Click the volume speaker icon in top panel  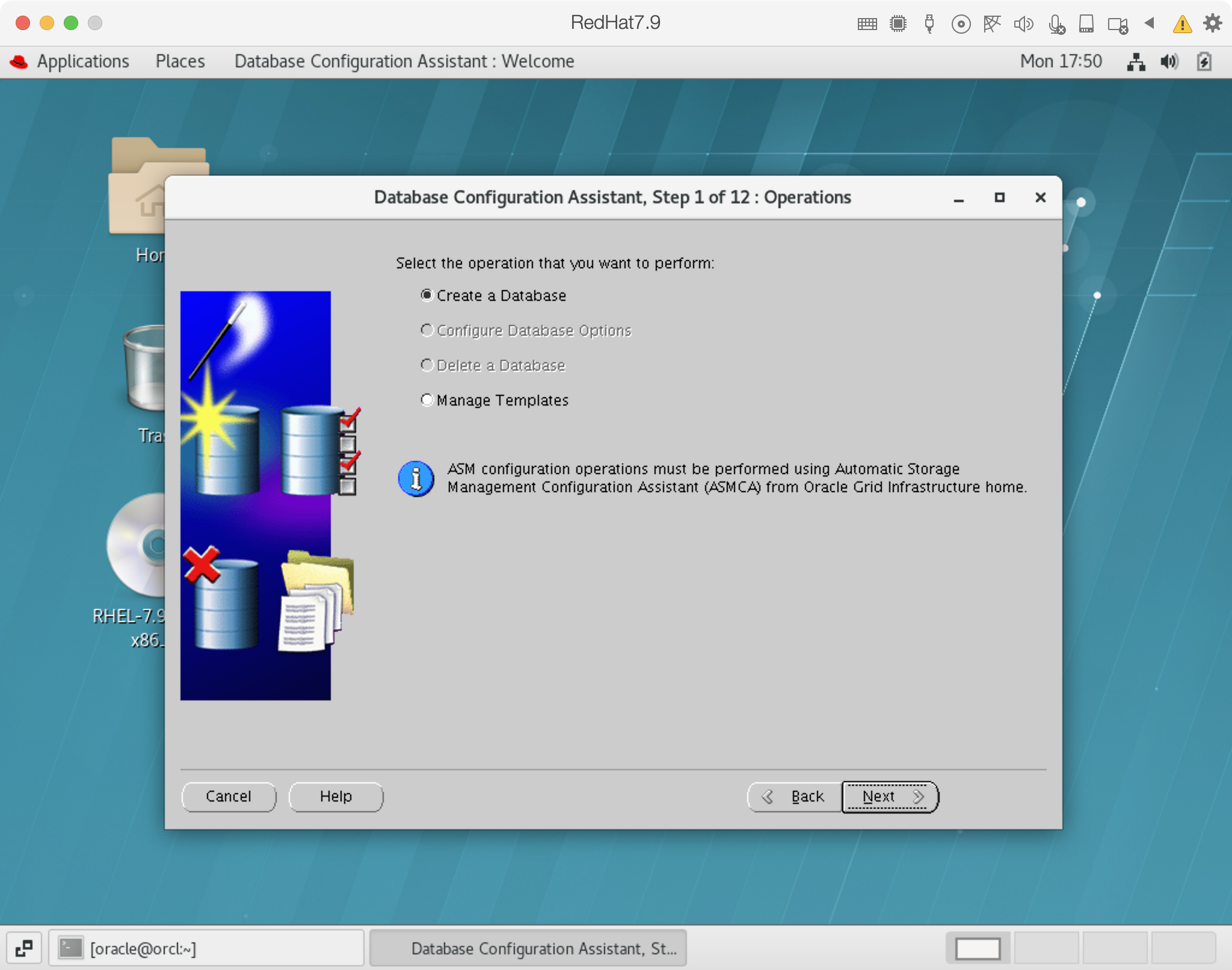tap(1169, 61)
